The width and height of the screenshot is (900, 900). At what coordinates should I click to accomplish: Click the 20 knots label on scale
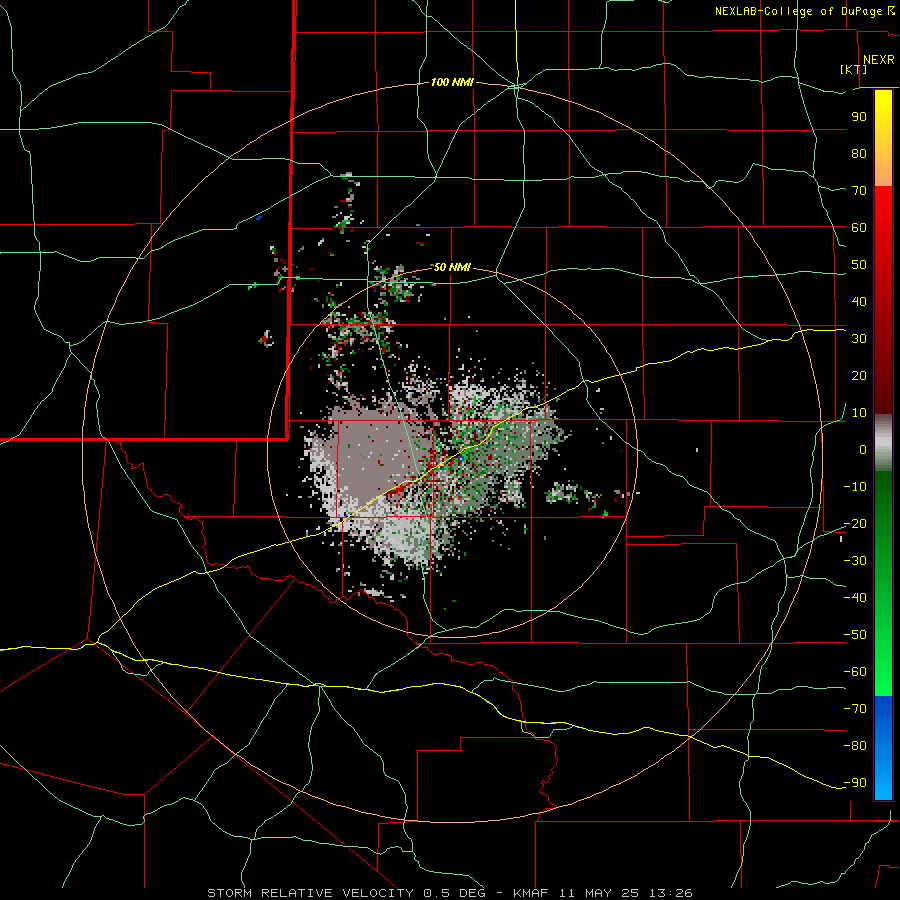859,376
